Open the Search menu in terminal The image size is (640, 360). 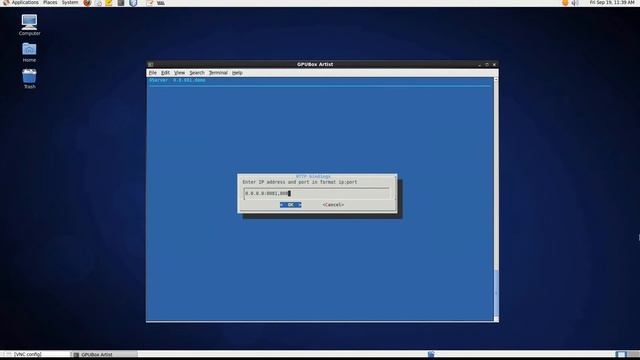pos(197,73)
